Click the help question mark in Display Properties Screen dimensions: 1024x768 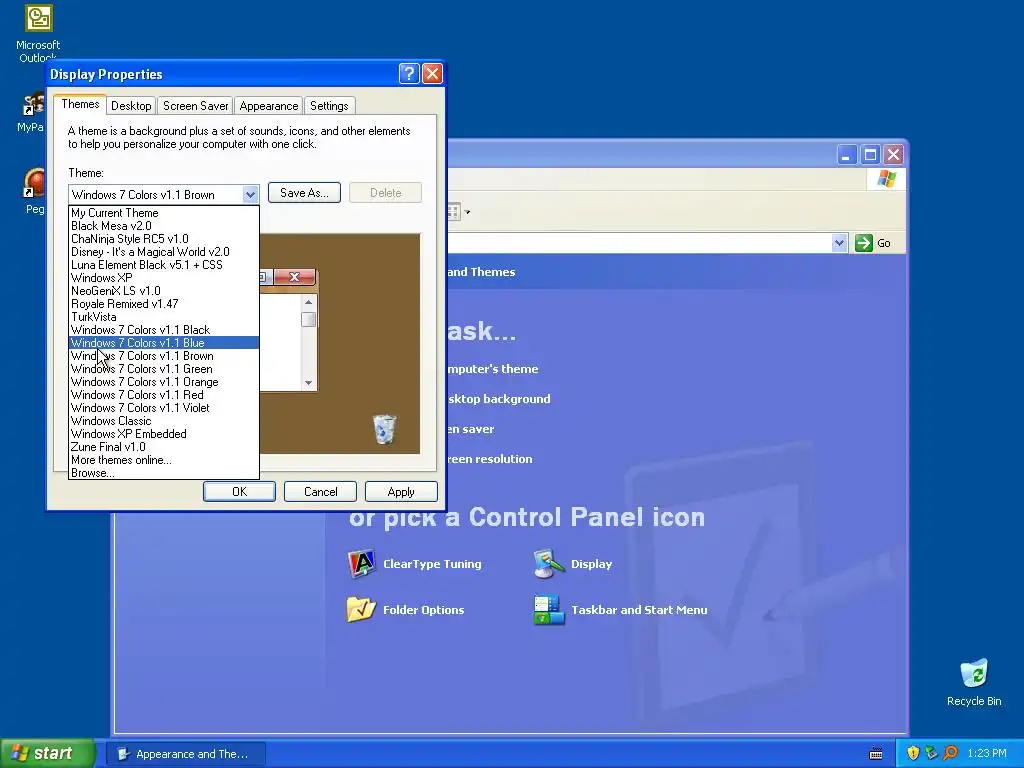(409, 73)
